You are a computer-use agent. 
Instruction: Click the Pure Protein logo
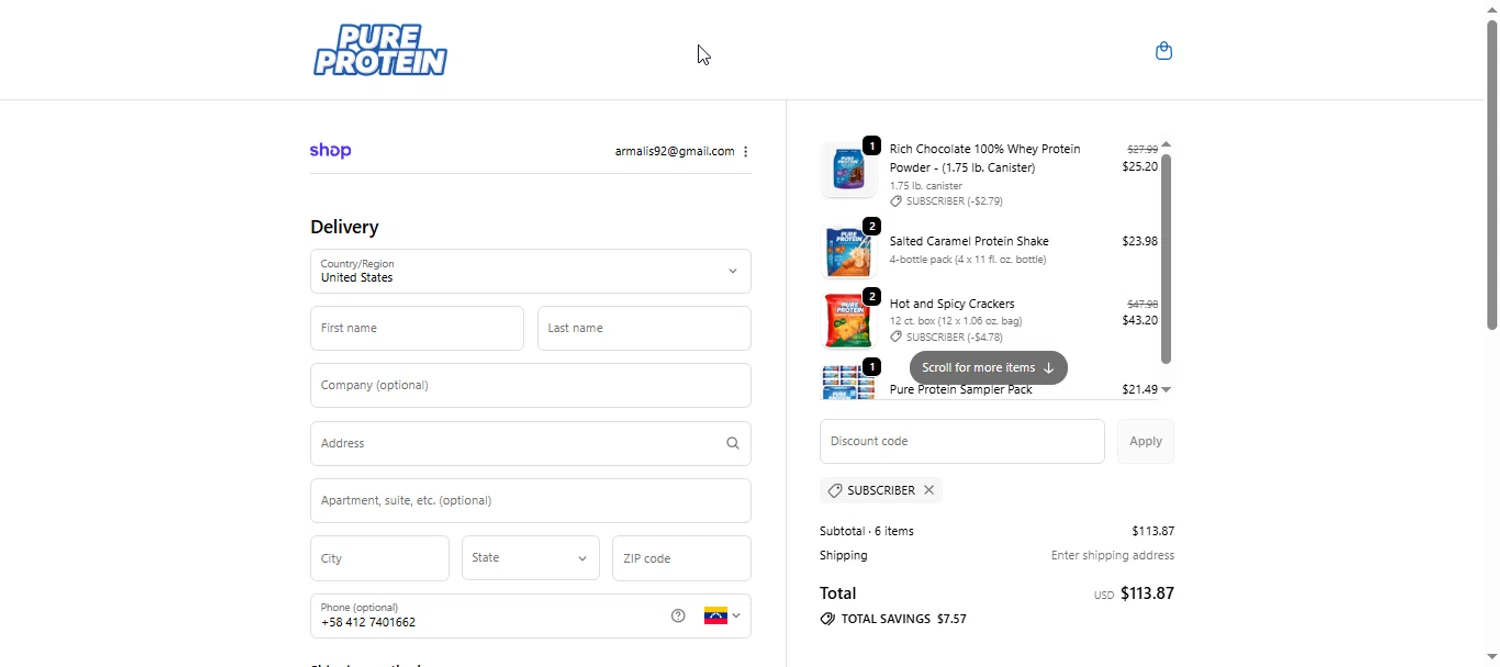(380, 50)
